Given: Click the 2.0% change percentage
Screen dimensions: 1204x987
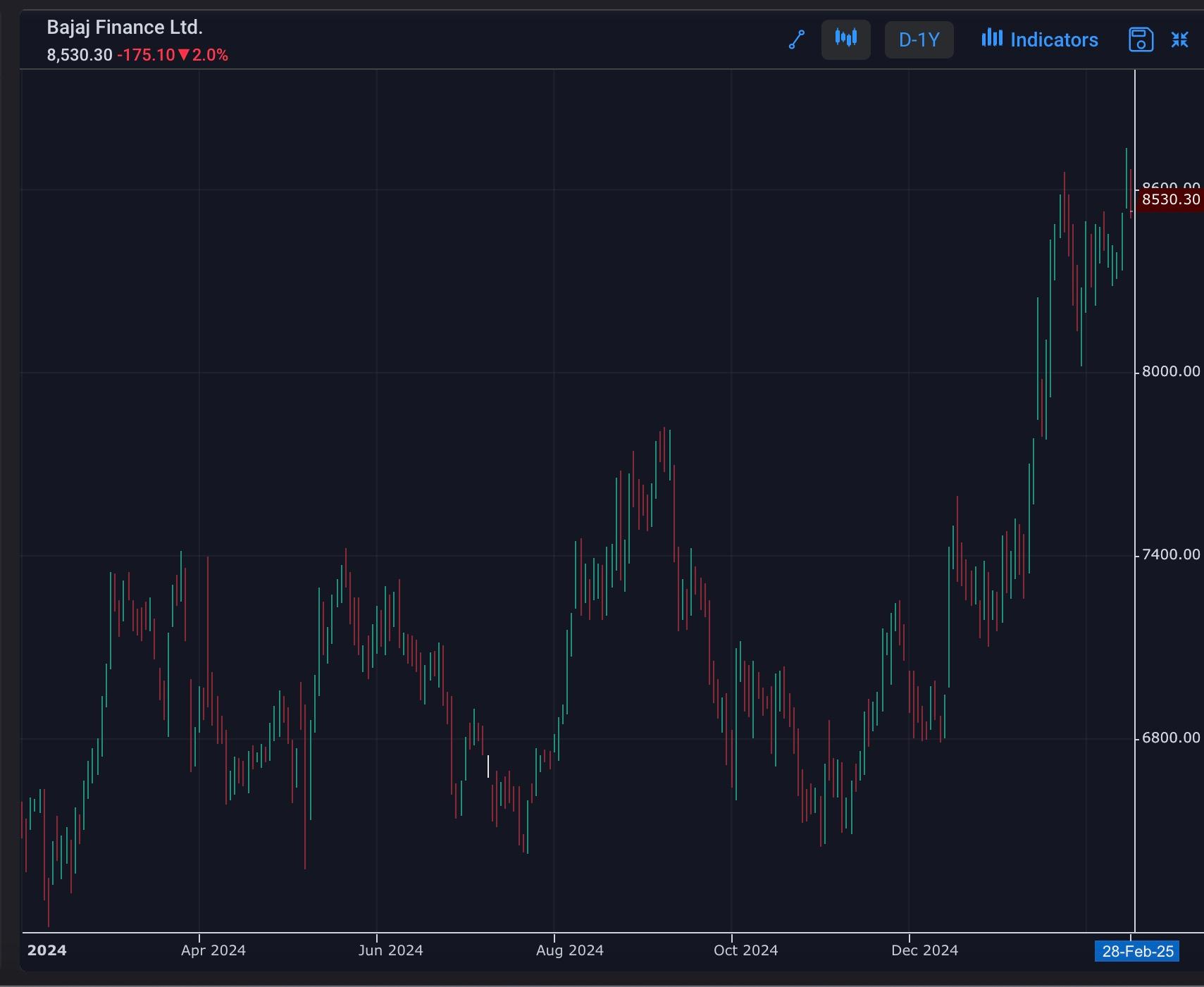Looking at the screenshot, I should [210, 55].
